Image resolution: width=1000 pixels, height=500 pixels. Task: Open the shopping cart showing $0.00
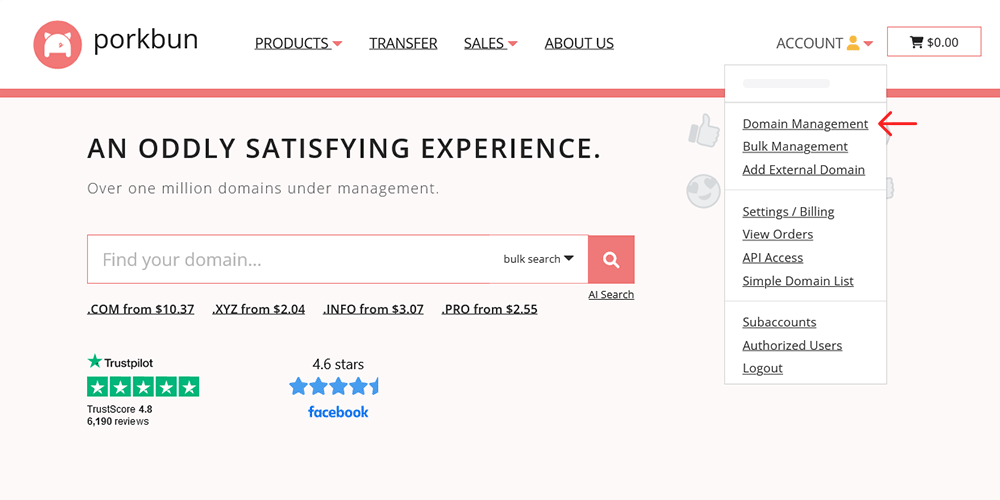pyautogui.click(x=934, y=42)
